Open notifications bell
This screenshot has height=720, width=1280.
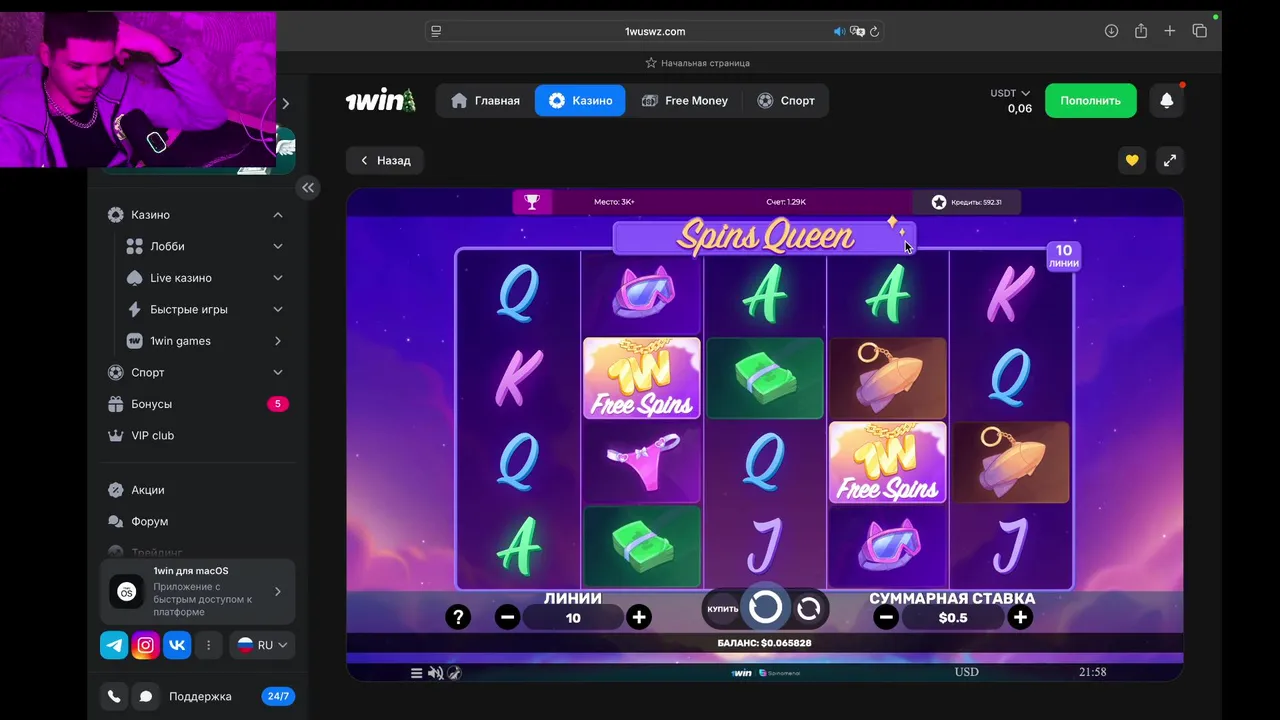[x=1166, y=100]
